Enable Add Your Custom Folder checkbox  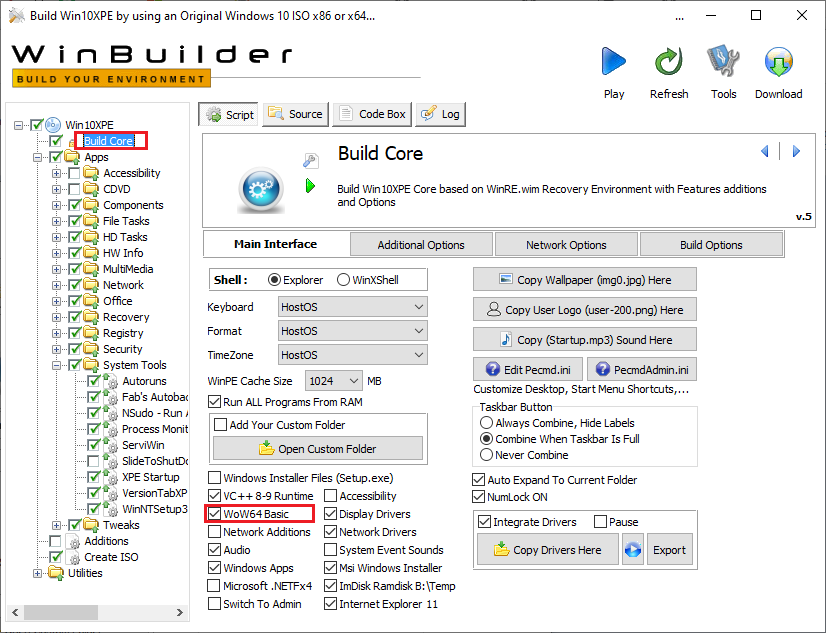(x=221, y=424)
